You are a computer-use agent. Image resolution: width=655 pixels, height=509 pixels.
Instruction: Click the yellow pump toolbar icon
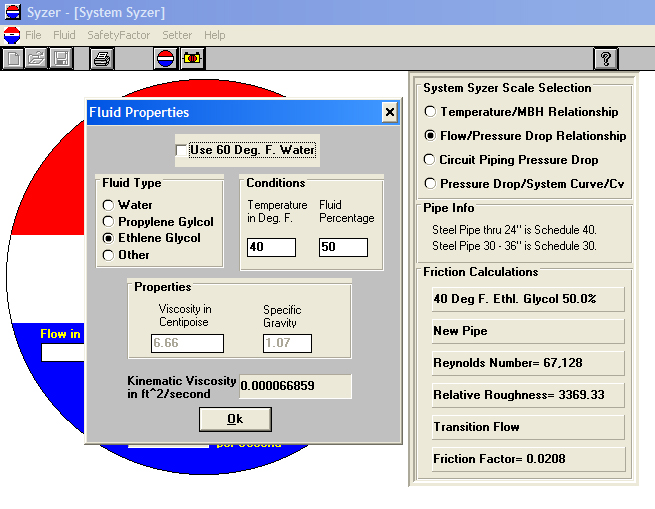pyautogui.click(x=192, y=59)
